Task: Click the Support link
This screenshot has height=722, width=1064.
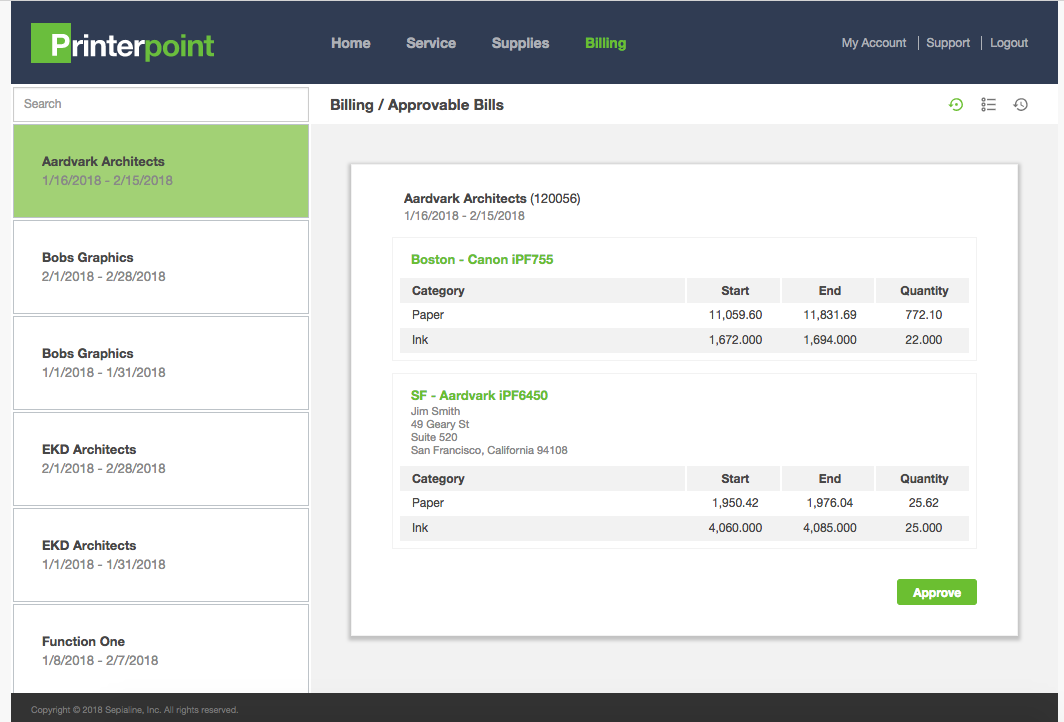Action: coord(948,43)
